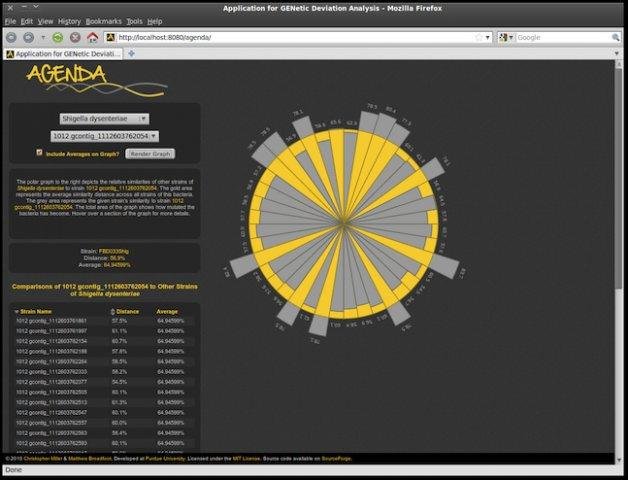Select the row with distance 57.8%

(x=105, y=351)
